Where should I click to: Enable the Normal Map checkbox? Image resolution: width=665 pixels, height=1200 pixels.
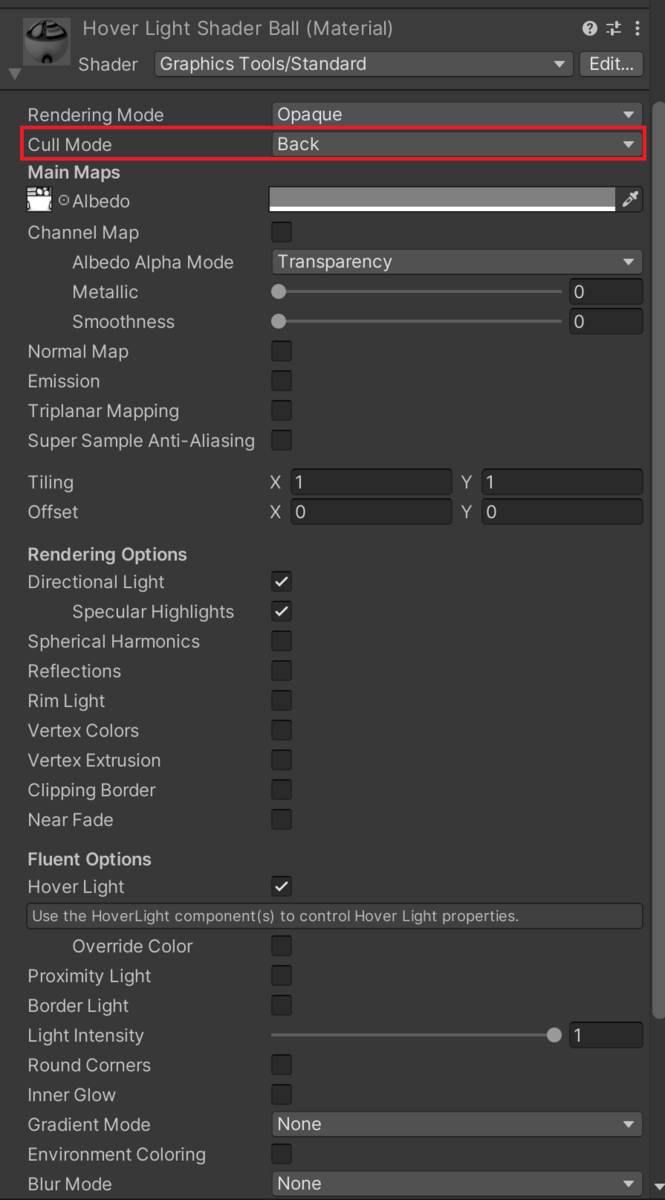point(281,351)
